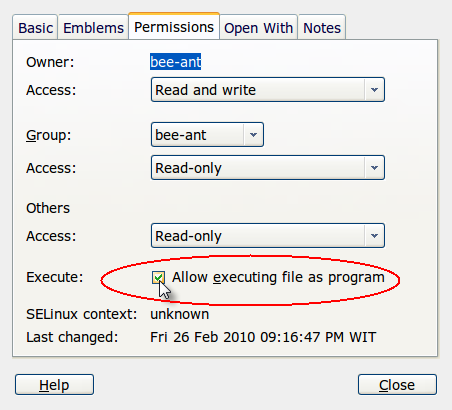Viewport: 452px width, 410px height.
Task: Click the Others Read-only combo box text
Action: point(188,236)
